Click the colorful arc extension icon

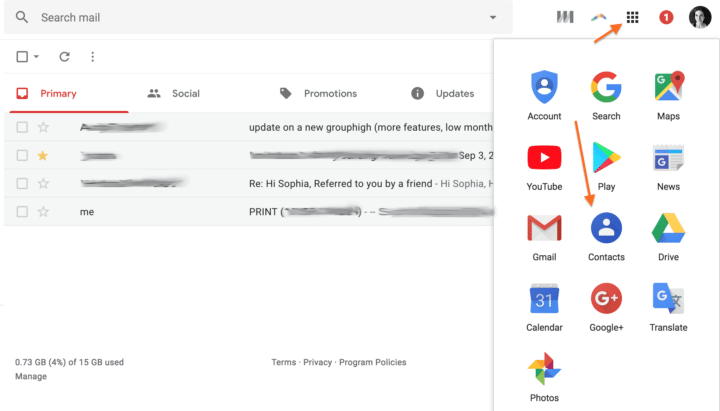pyautogui.click(x=598, y=17)
